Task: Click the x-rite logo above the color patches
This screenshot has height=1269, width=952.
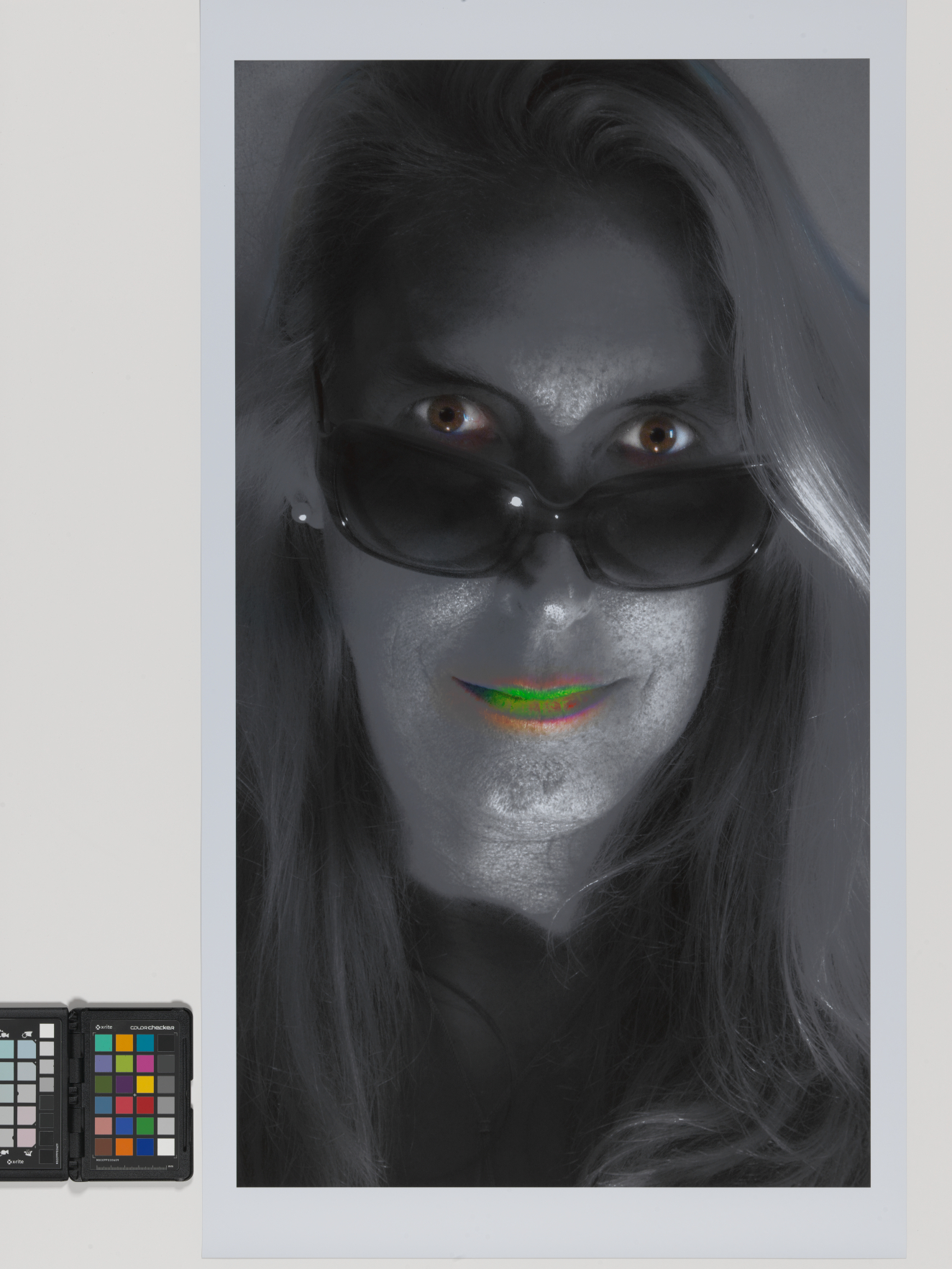Action: (104, 1027)
